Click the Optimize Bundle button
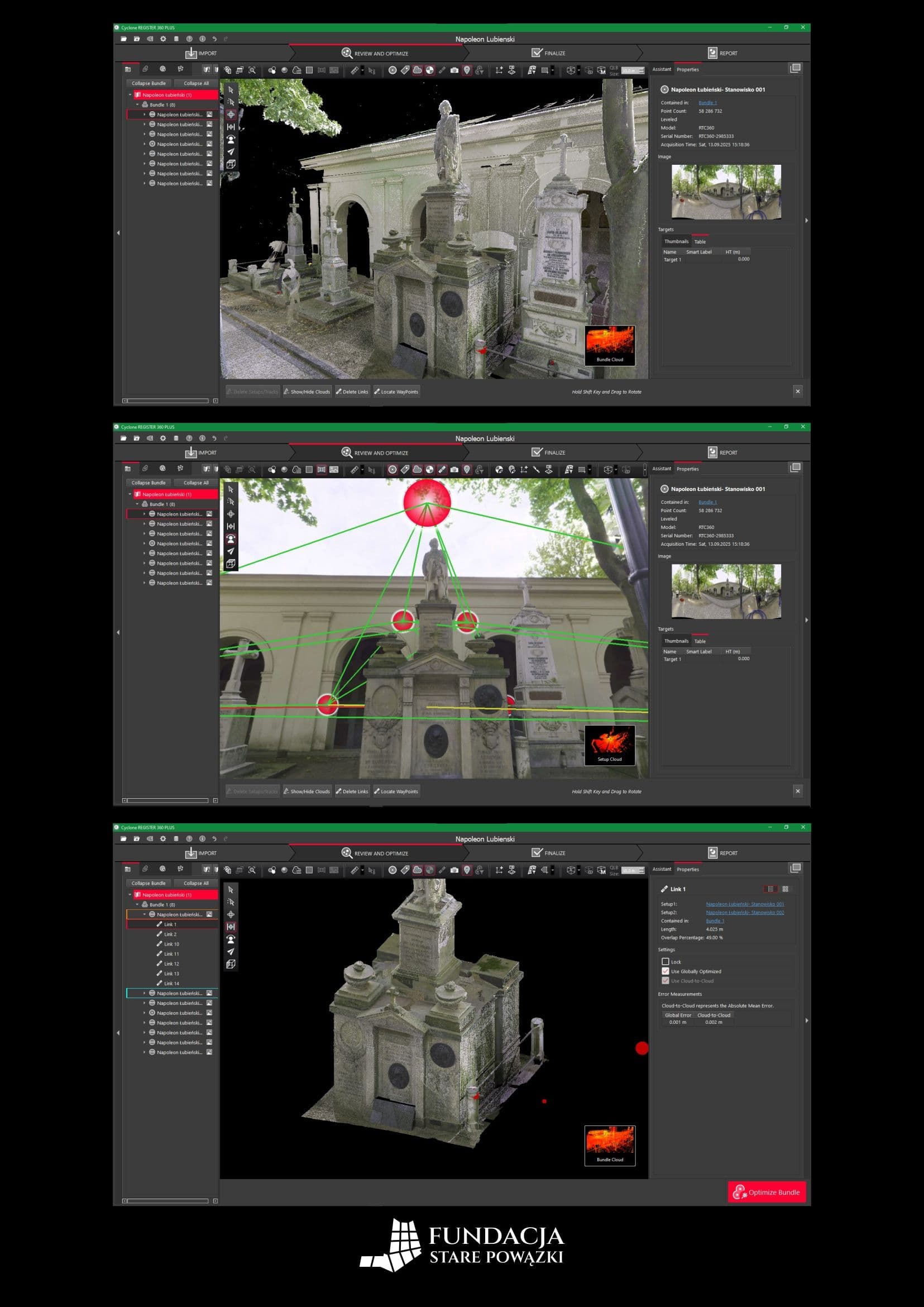Viewport: 924px width, 1307px height. [x=767, y=1192]
